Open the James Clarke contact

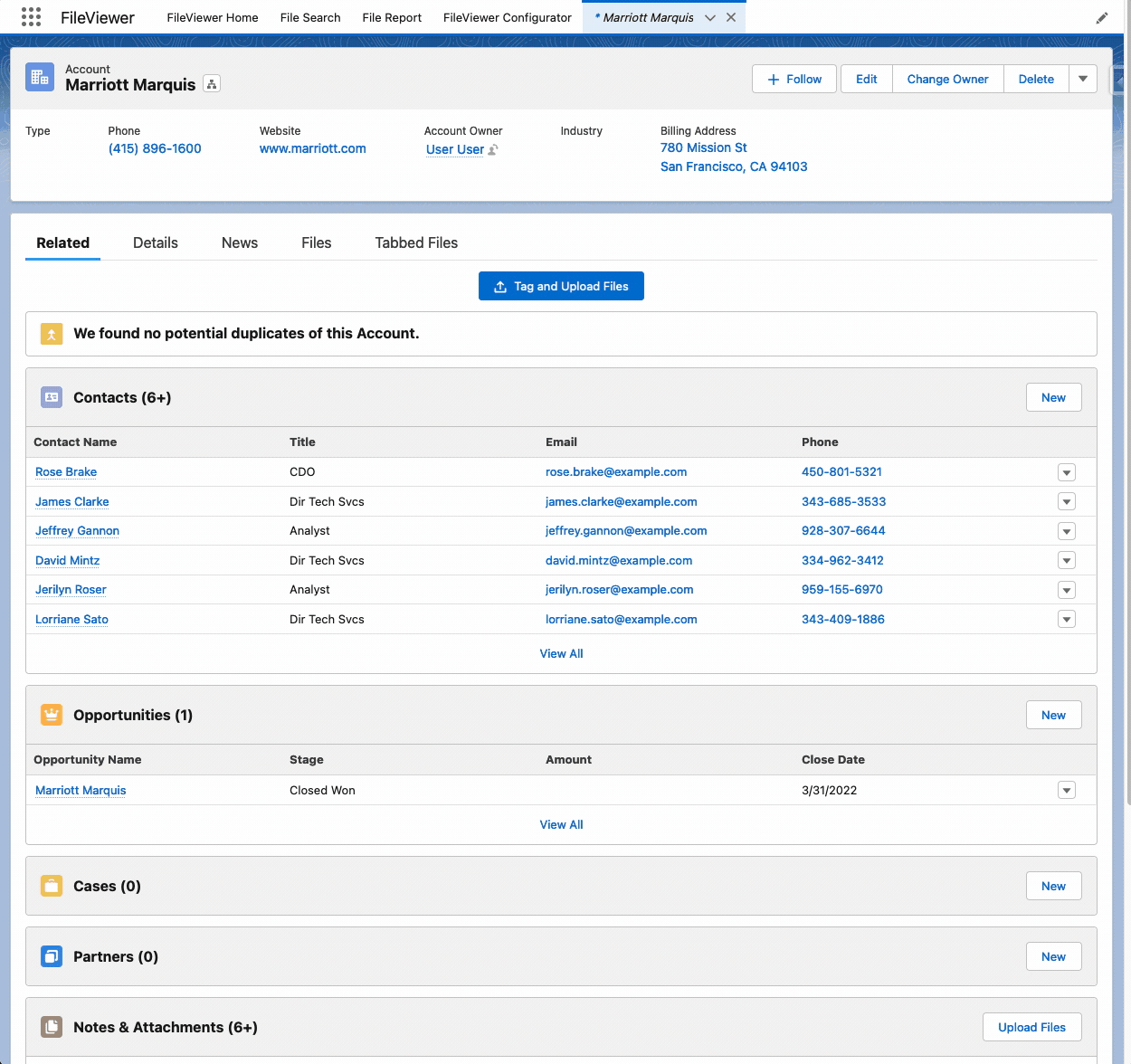[72, 501]
